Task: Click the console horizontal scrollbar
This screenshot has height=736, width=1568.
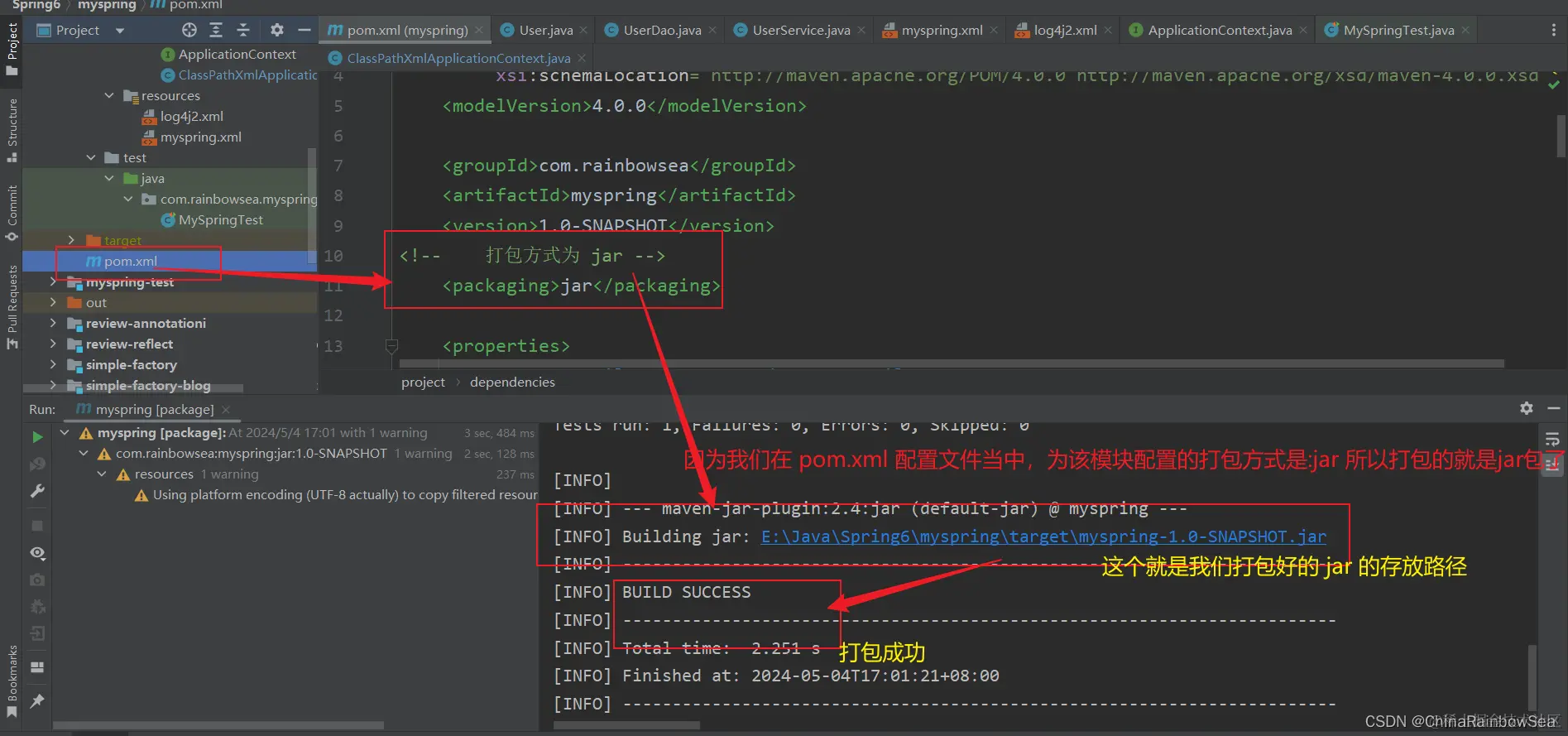Action: tap(627, 726)
